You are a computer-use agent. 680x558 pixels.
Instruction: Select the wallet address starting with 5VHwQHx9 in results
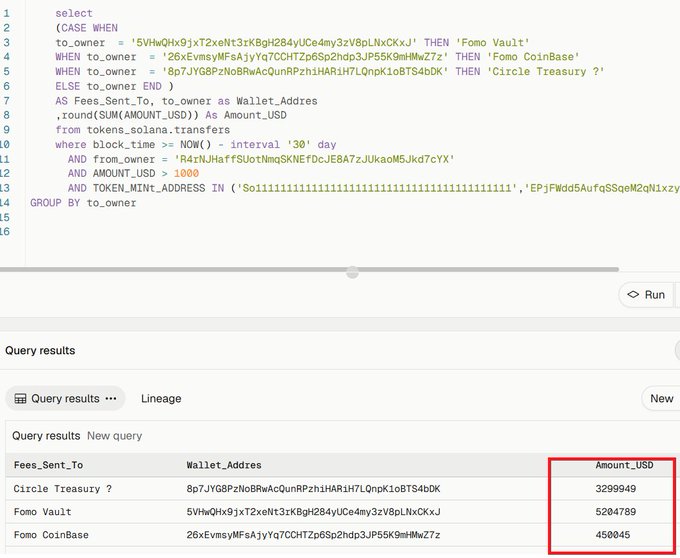coord(313,512)
